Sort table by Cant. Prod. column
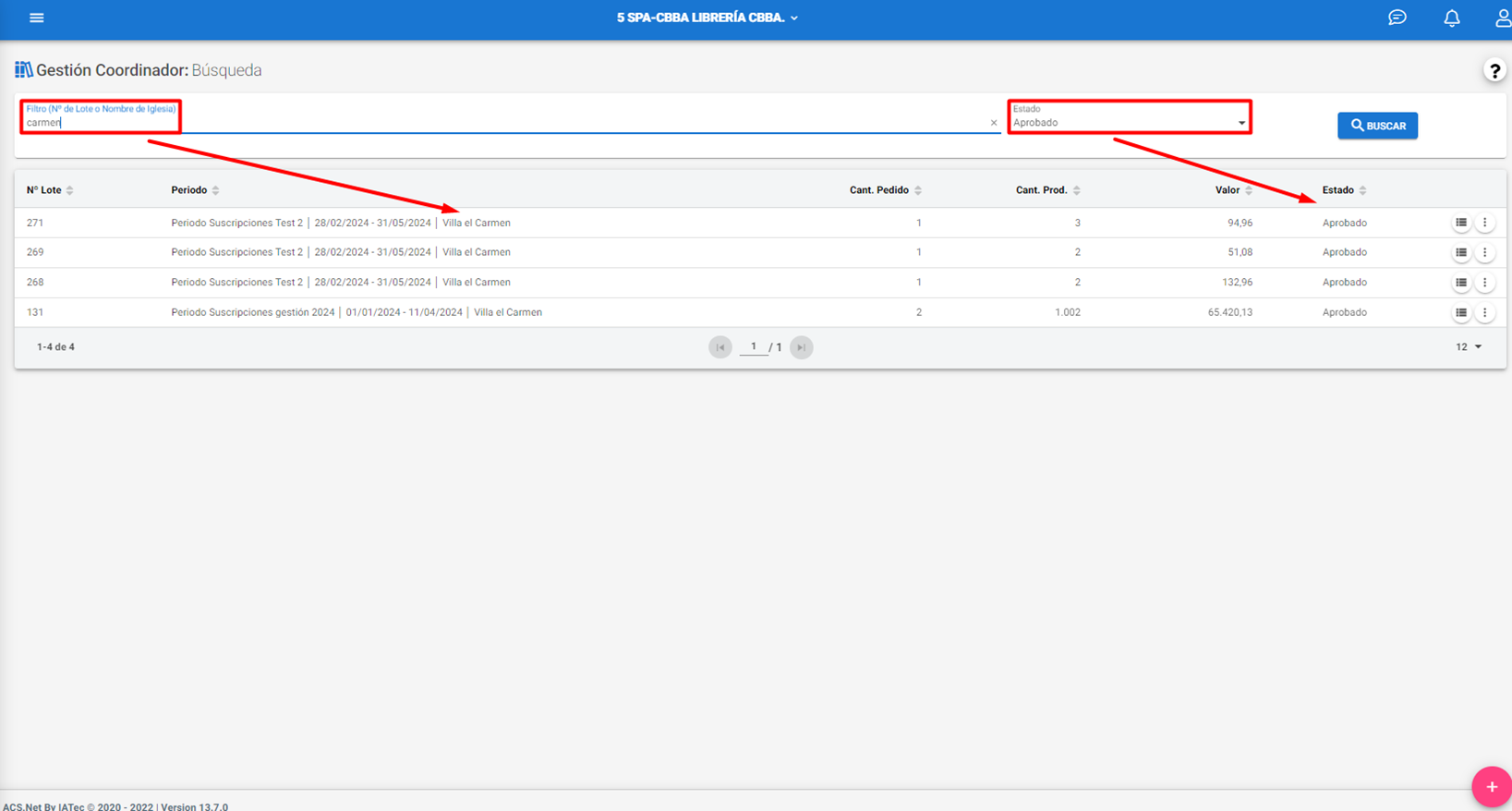 (x=1048, y=190)
